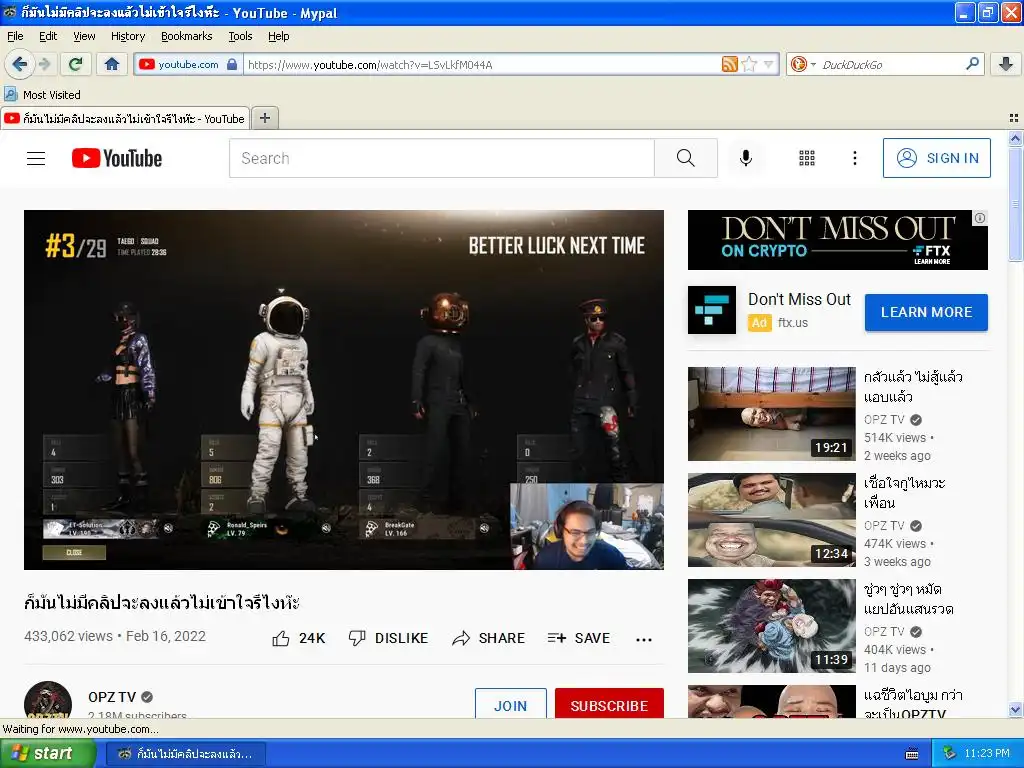Click the DISLIKE thumbs down button
The height and width of the screenshot is (768, 1024).
pos(388,638)
